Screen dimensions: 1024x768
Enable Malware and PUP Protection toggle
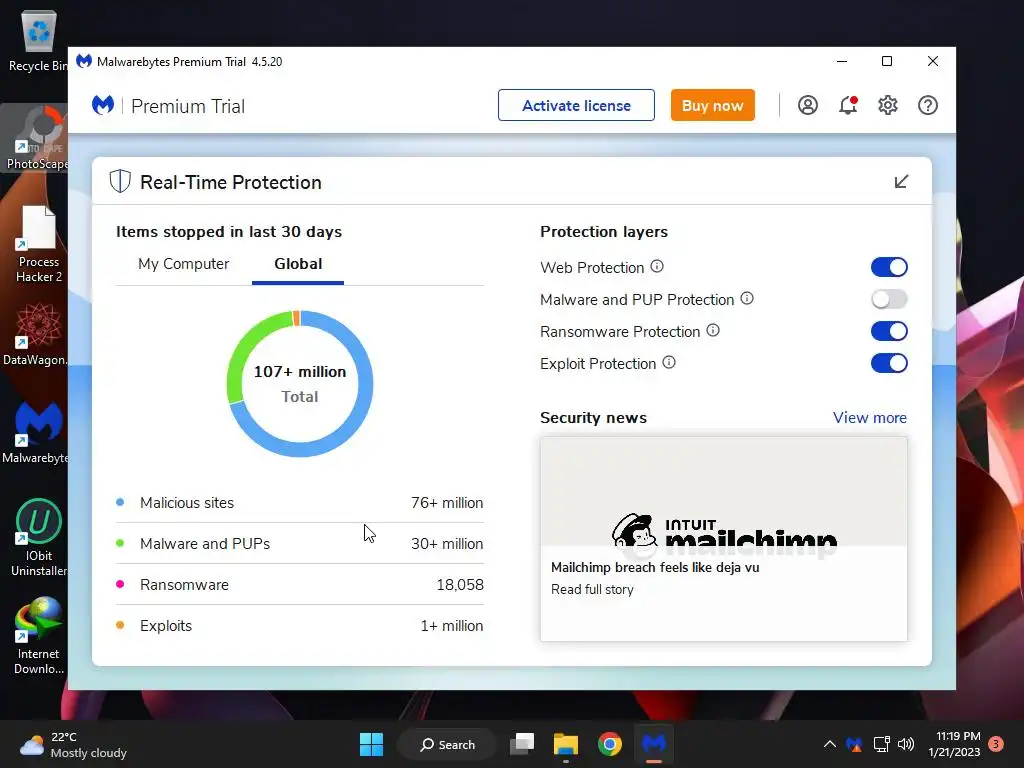point(889,299)
